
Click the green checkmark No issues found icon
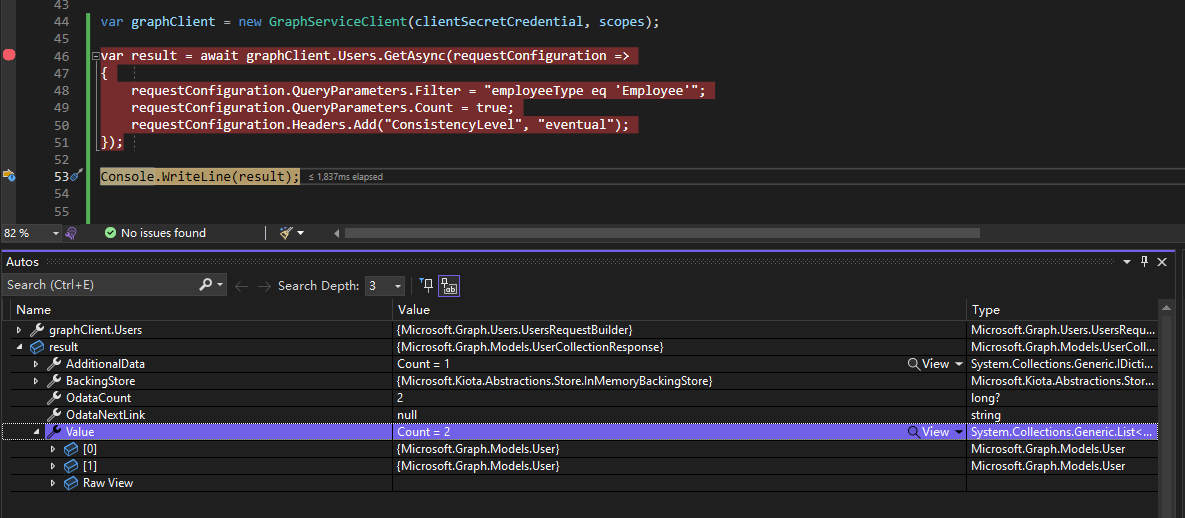point(110,233)
